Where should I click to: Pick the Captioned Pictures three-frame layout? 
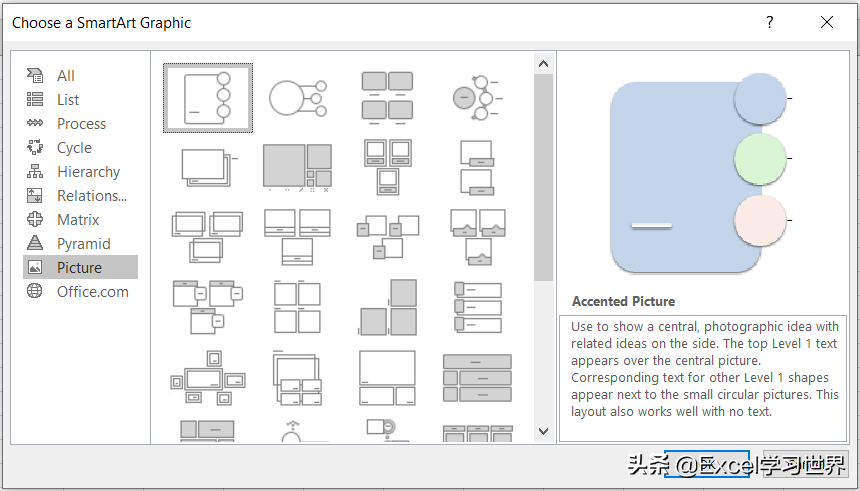pos(387,167)
